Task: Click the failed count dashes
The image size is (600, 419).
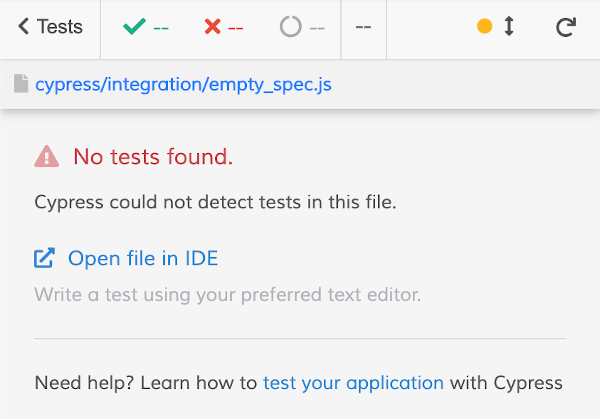Action: (x=236, y=27)
